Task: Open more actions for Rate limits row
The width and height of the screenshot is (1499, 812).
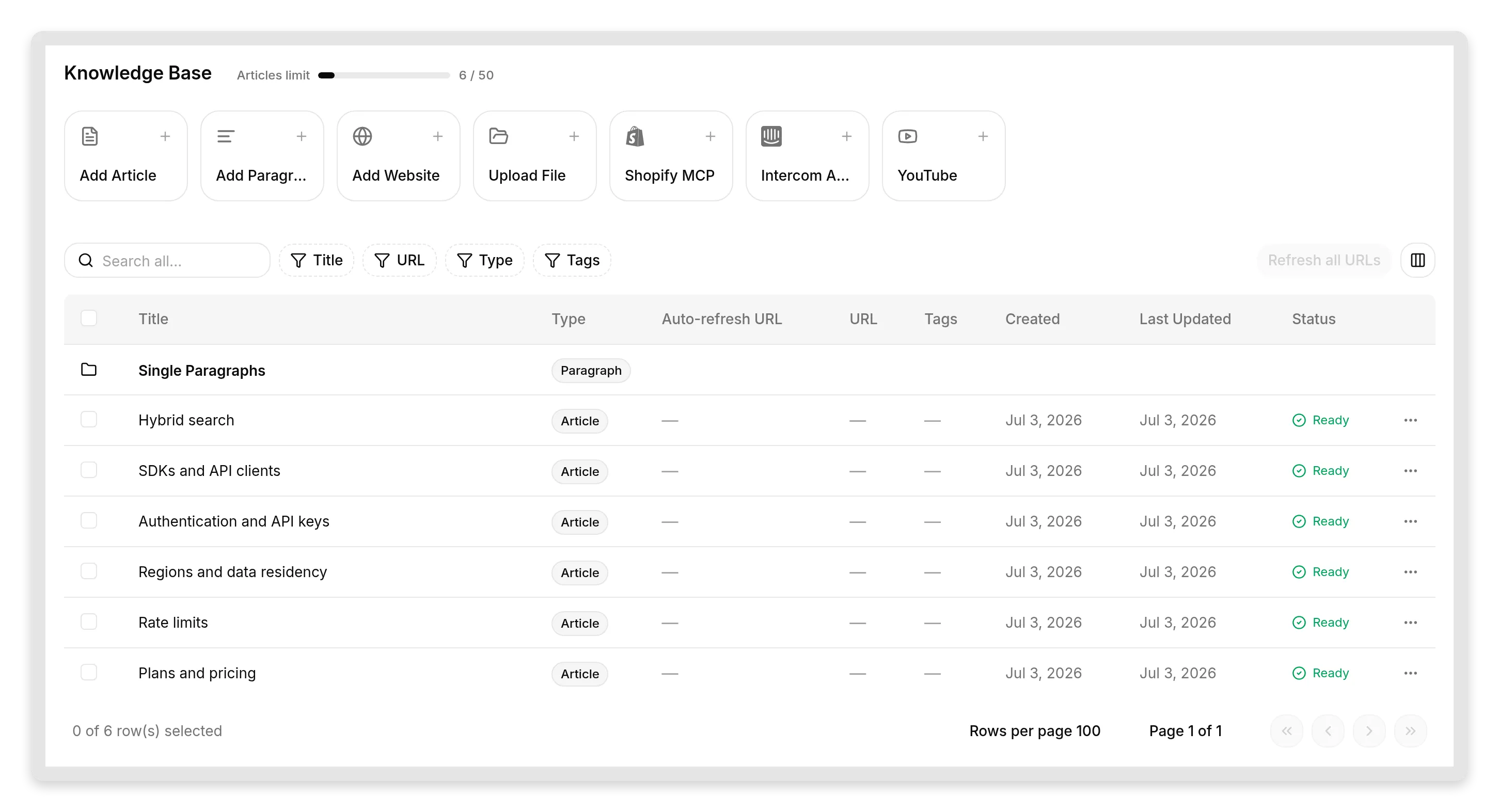Action: click(x=1410, y=623)
